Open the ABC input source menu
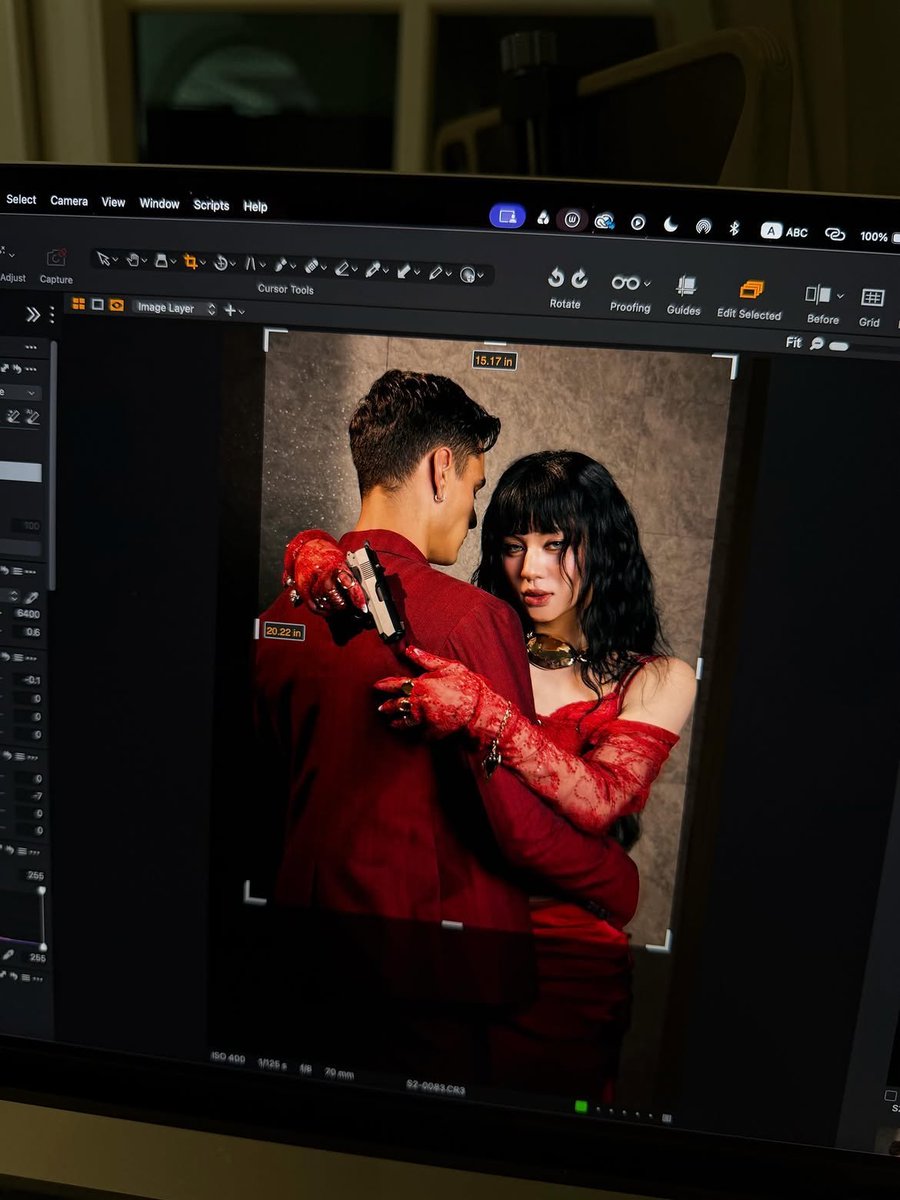This screenshot has width=900, height=1200. point(785,231)
